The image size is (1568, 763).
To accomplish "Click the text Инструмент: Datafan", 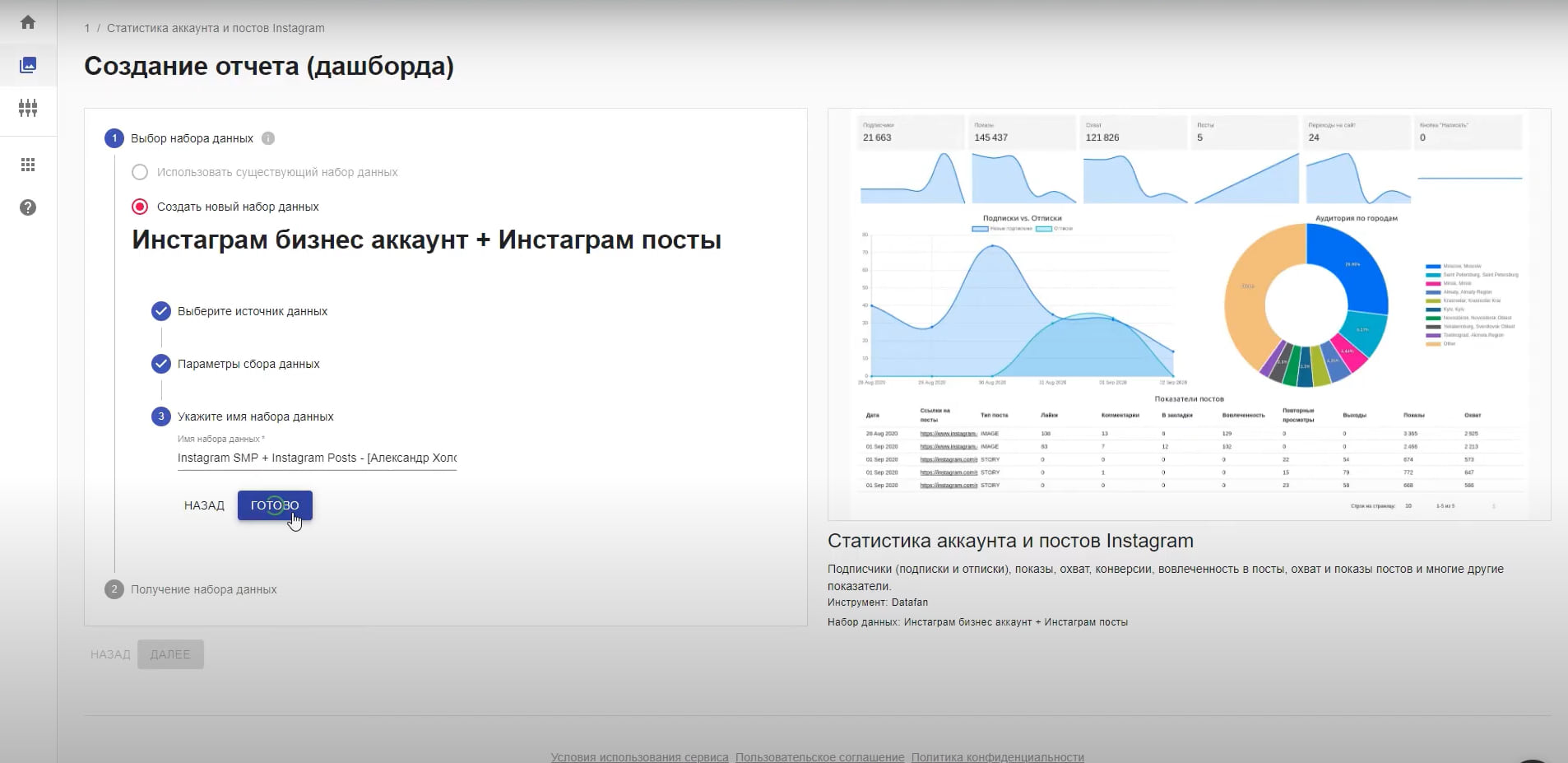I will click(x=878, y=602).
